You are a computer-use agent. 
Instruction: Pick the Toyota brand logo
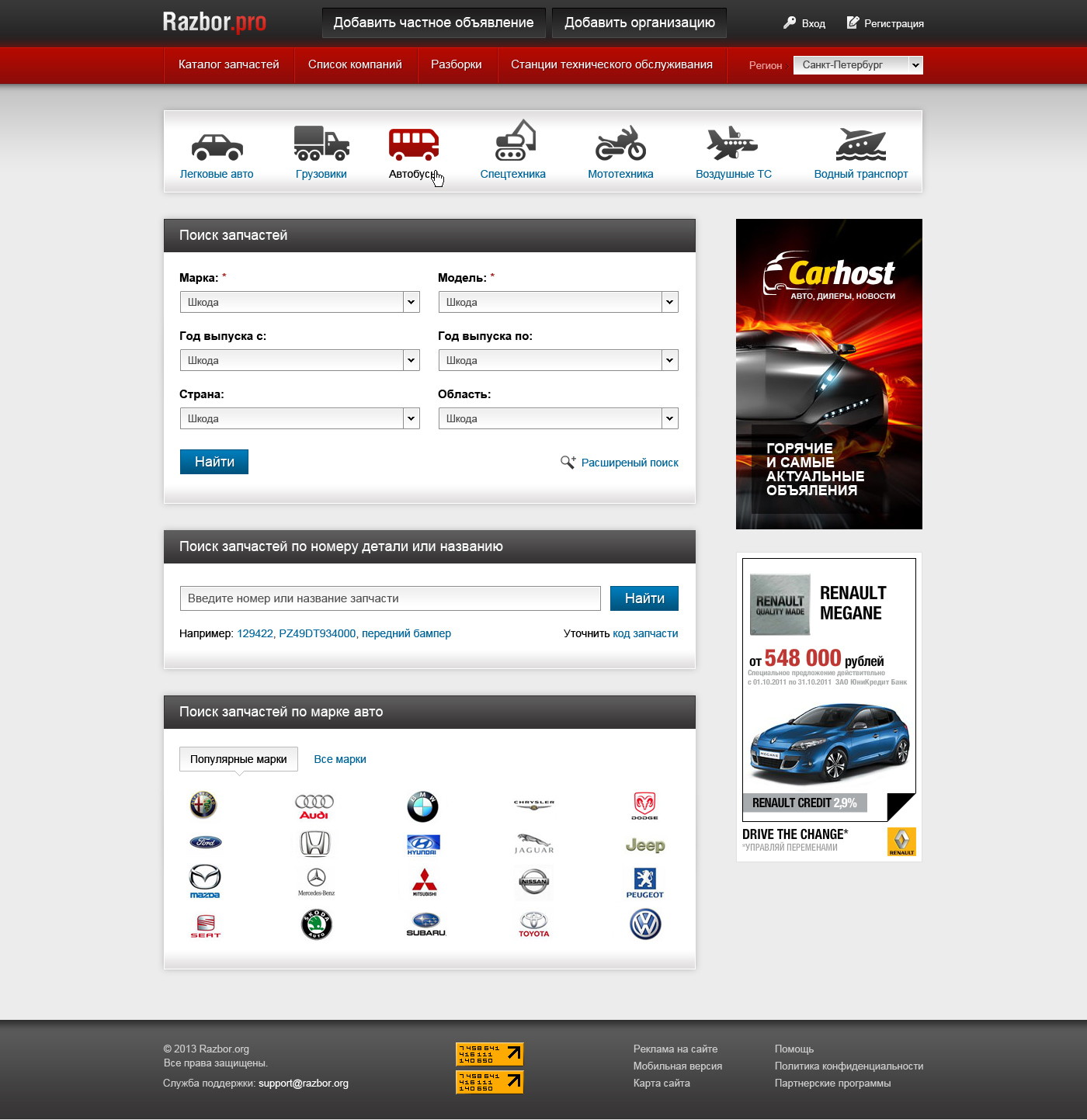[534, 924]
